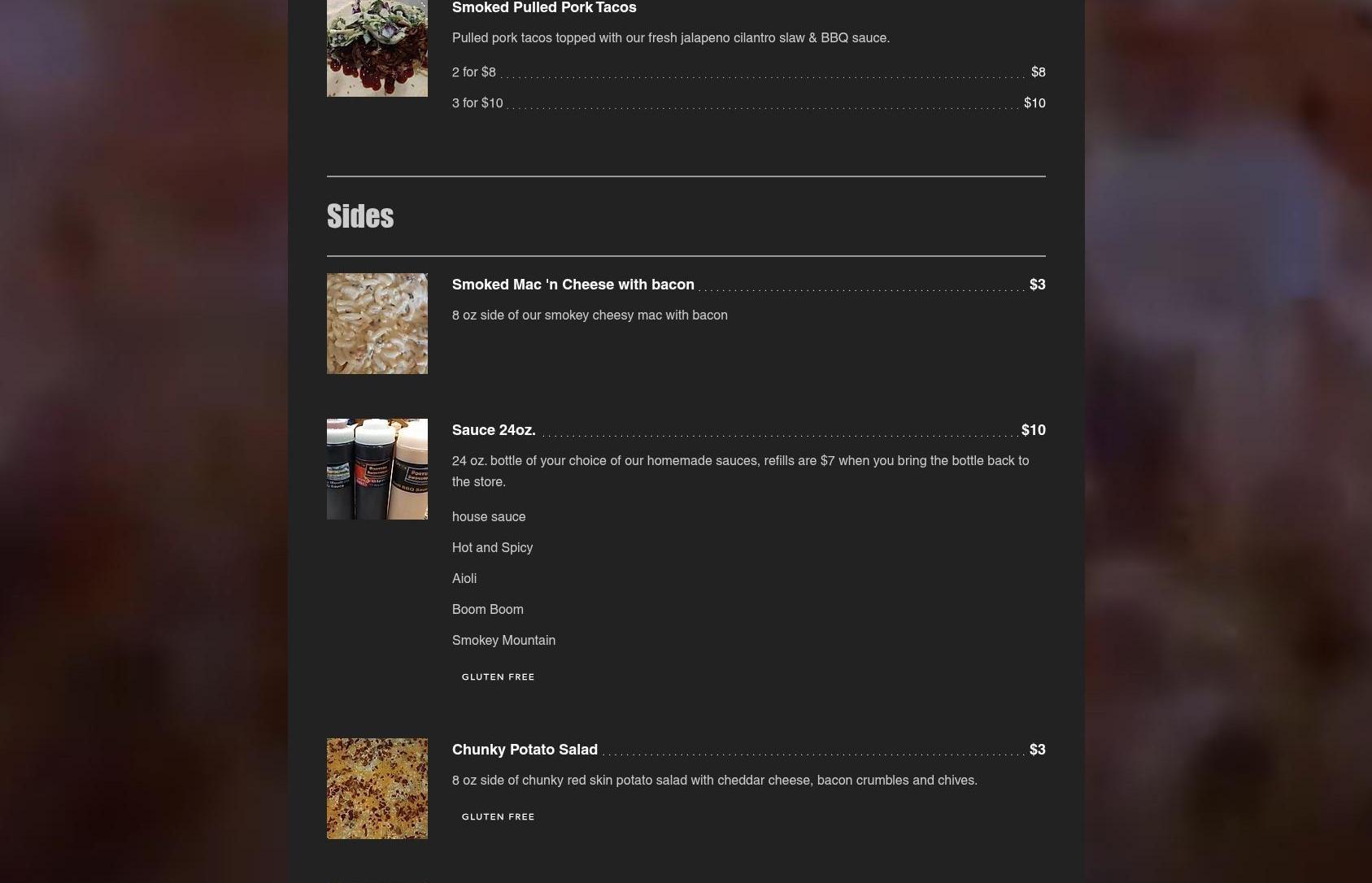Select the Smoked Mac 'n Cheese with bacon title
The height and width of the screenshot is (883, 1372).
click(x=573, y=285)
